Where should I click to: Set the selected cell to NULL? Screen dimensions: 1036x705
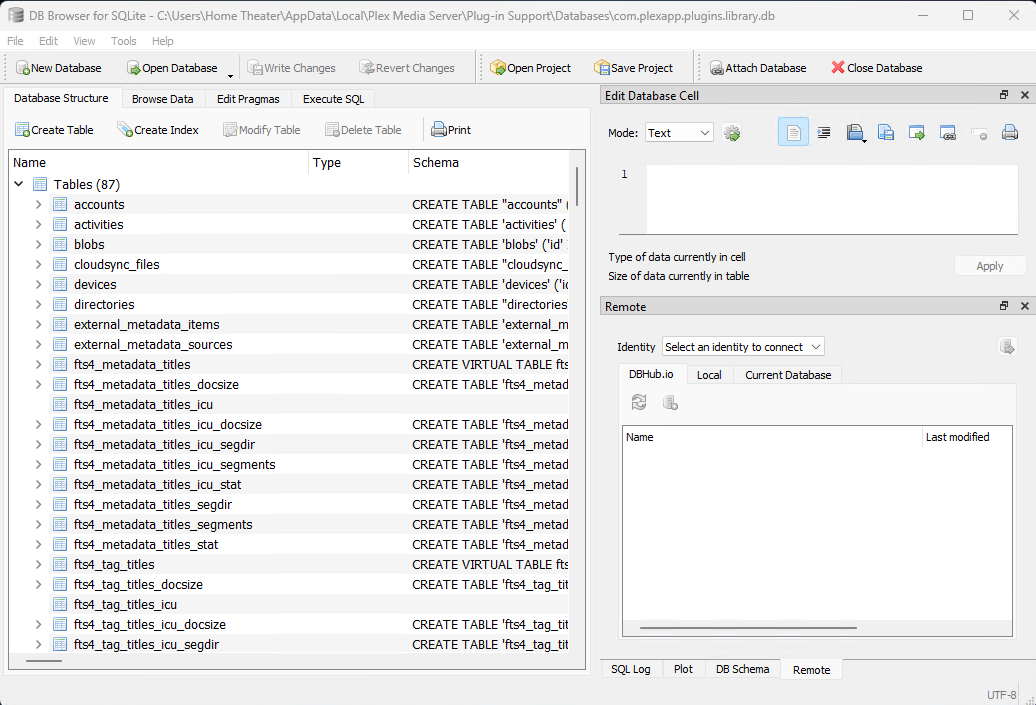pos(978,131)
